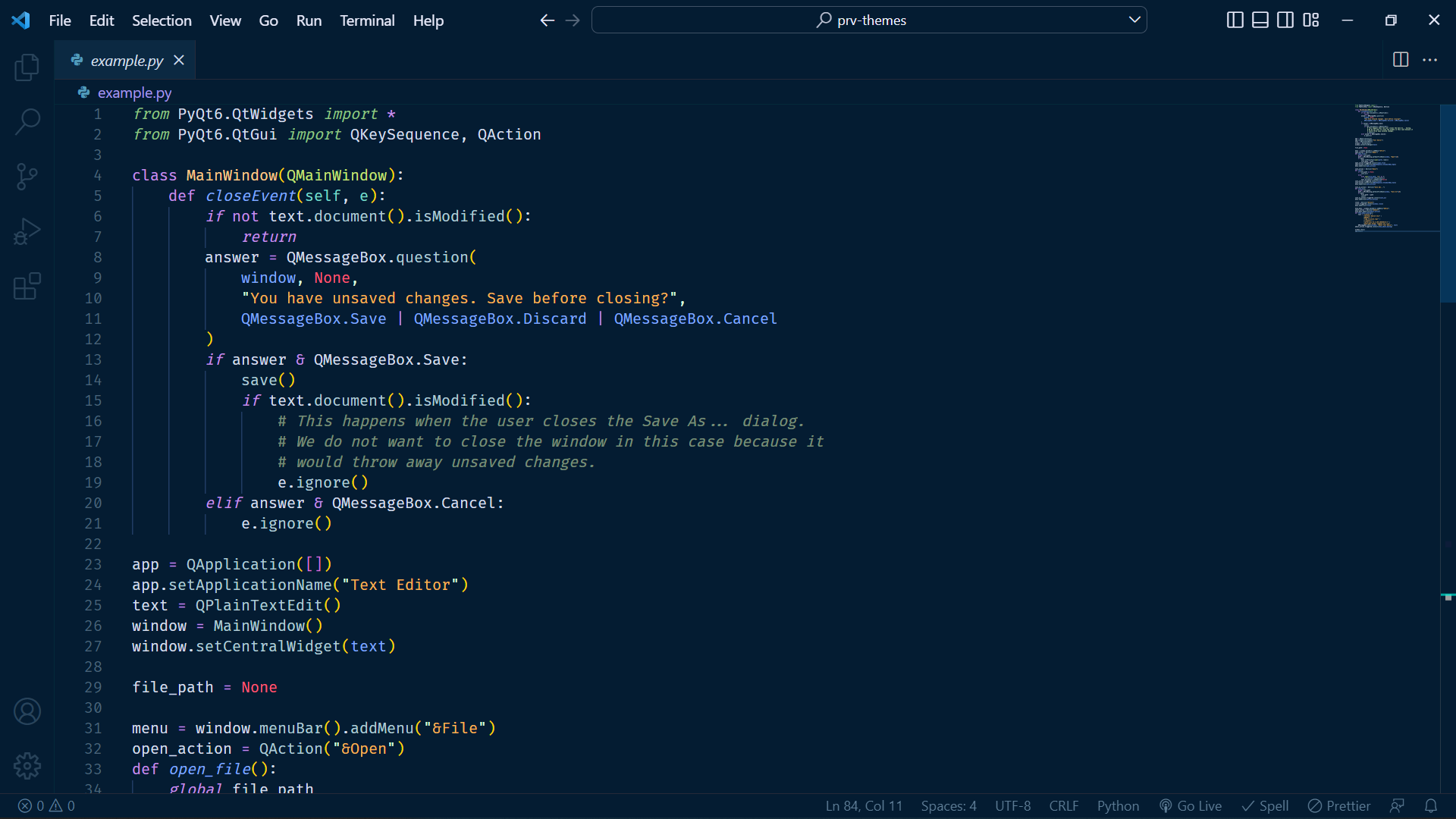1456x819 pixels.
Task: Toggle the bottom panel visibility
Action: (1260, 20)
